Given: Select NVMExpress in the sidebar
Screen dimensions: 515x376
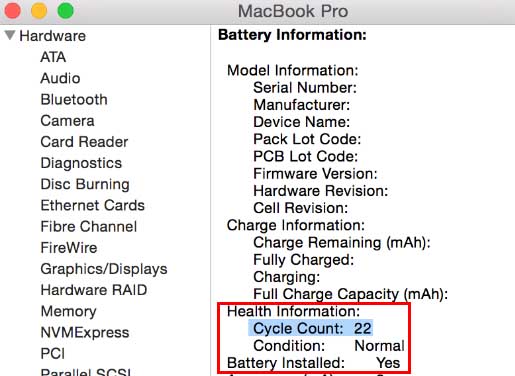Looking at the screenshot, I should point(85,333).
